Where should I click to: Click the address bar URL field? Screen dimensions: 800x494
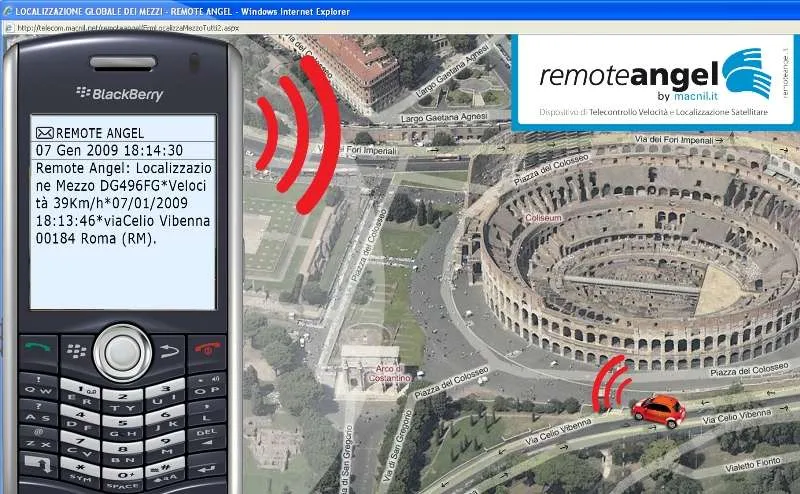click(x=128, y=28)
